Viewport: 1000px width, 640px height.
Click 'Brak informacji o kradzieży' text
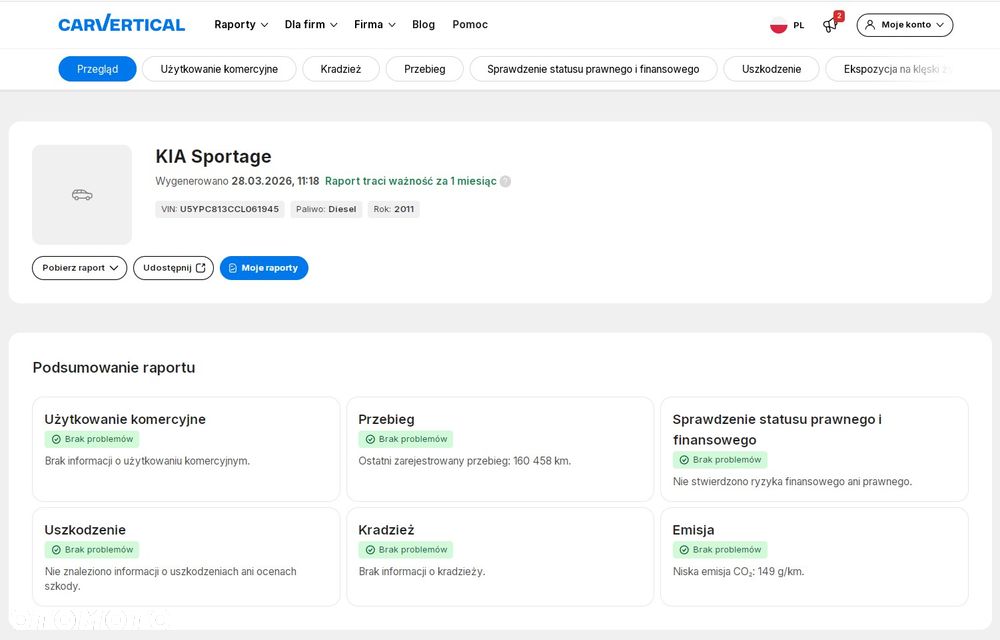[422, 572]
